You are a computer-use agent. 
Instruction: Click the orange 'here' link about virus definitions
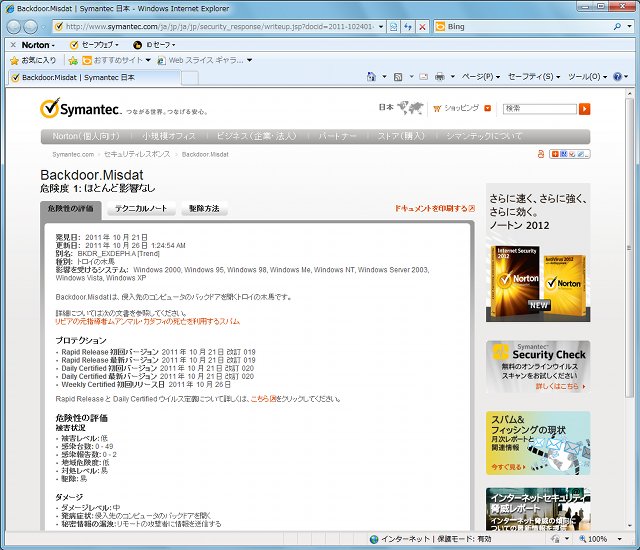[x=264, y=399]
